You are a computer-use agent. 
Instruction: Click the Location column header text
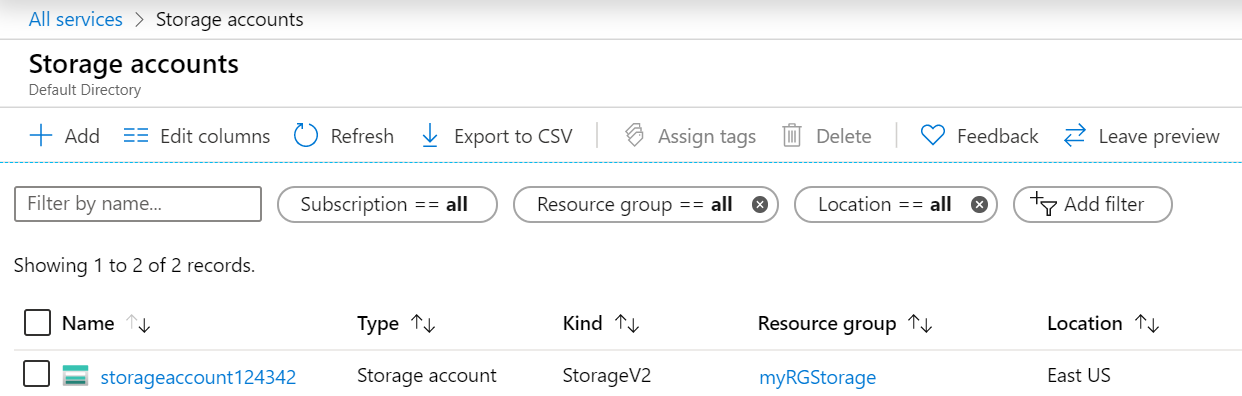tap(1085, 323)
